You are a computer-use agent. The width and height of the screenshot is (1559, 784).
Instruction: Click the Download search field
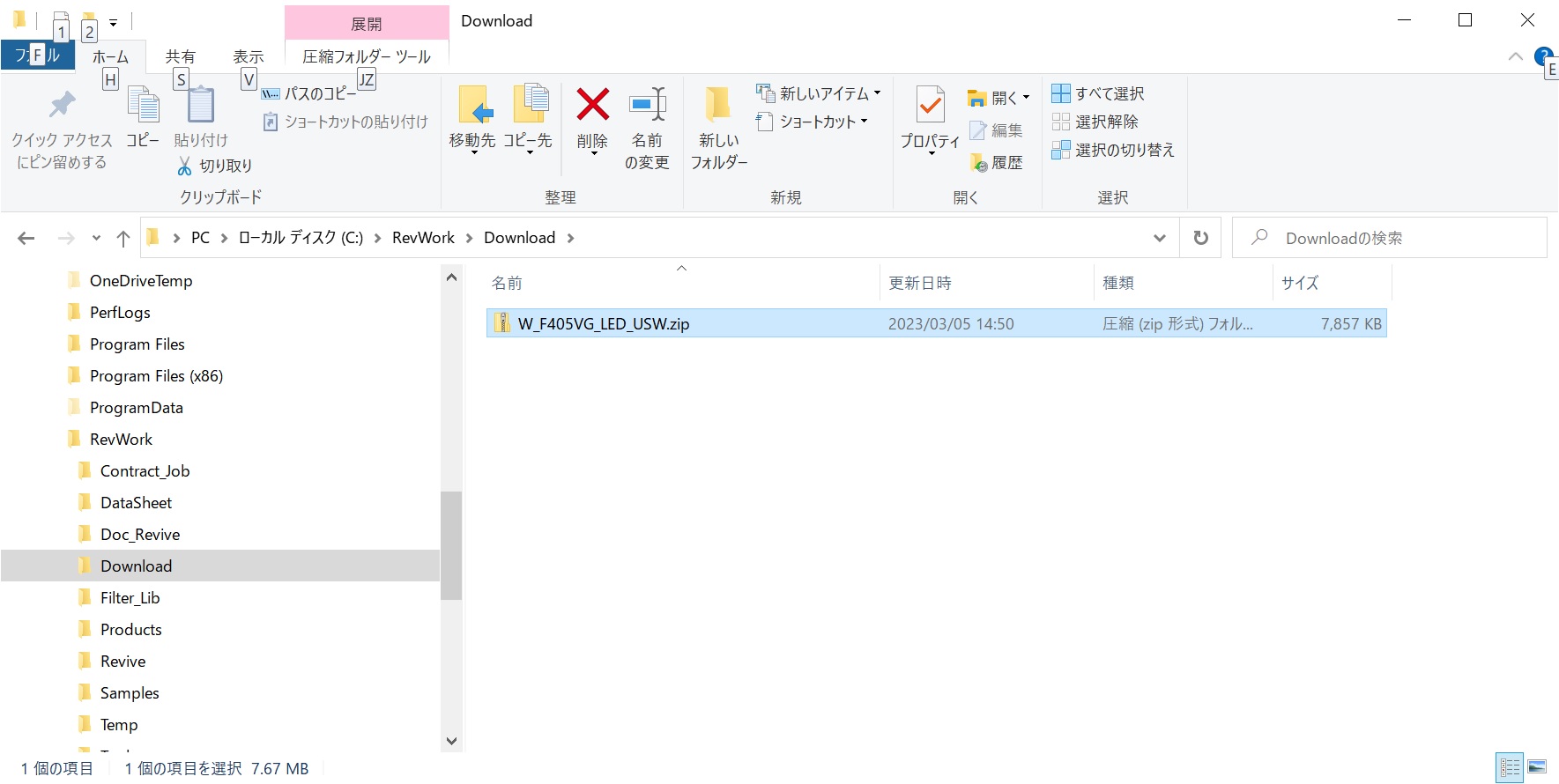tap(1390, 238)
